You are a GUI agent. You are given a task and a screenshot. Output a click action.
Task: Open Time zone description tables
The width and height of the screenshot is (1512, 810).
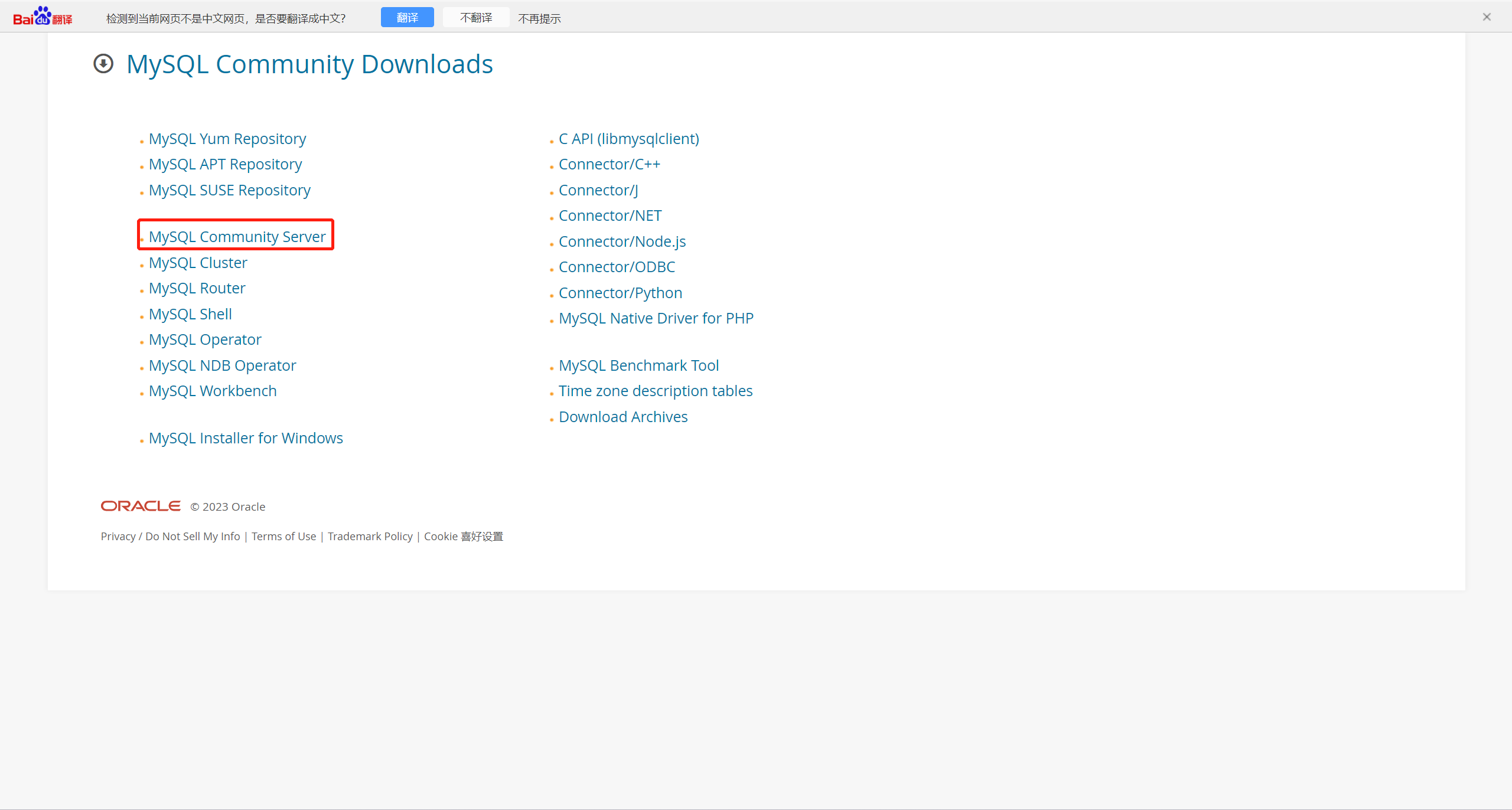click(656, 391)
